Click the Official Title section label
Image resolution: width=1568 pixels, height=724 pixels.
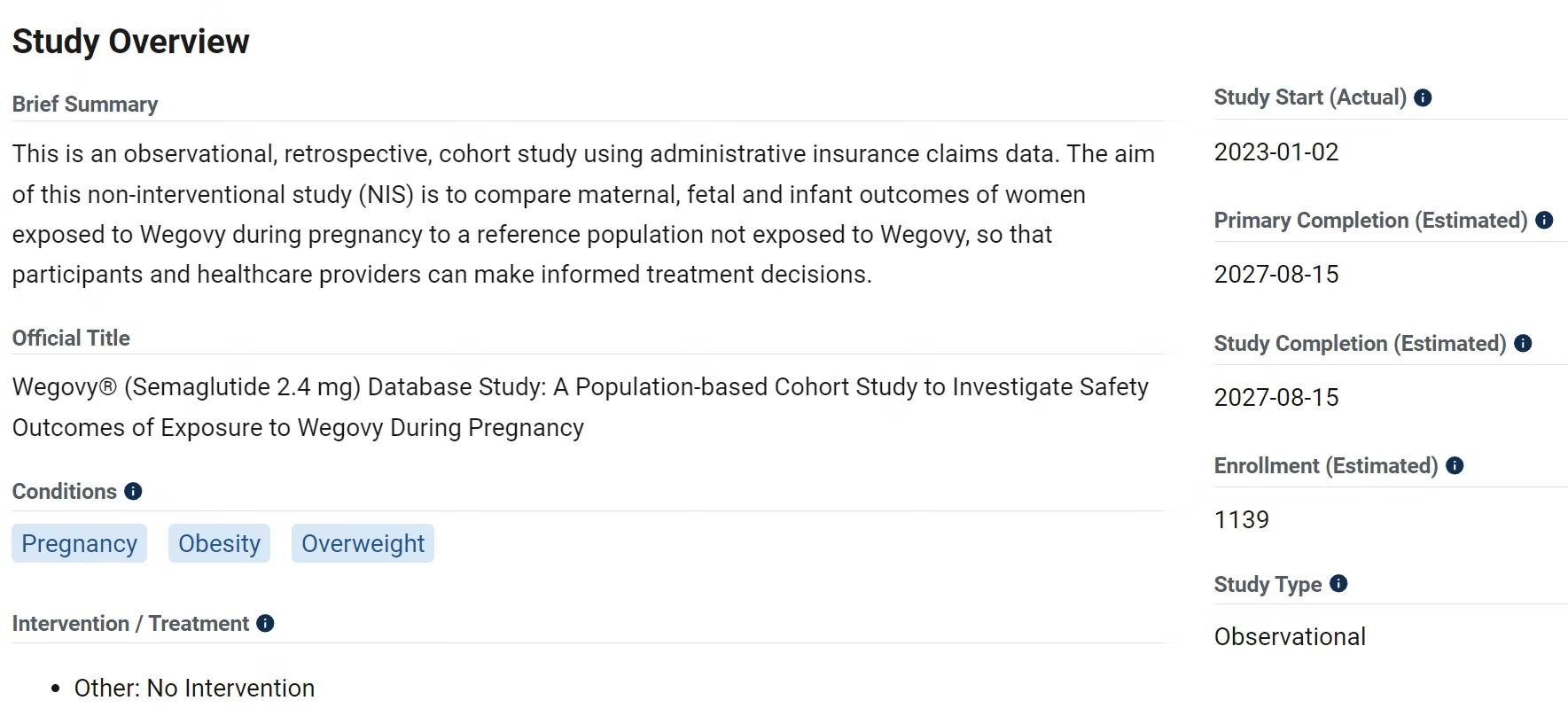click(71, 339)
